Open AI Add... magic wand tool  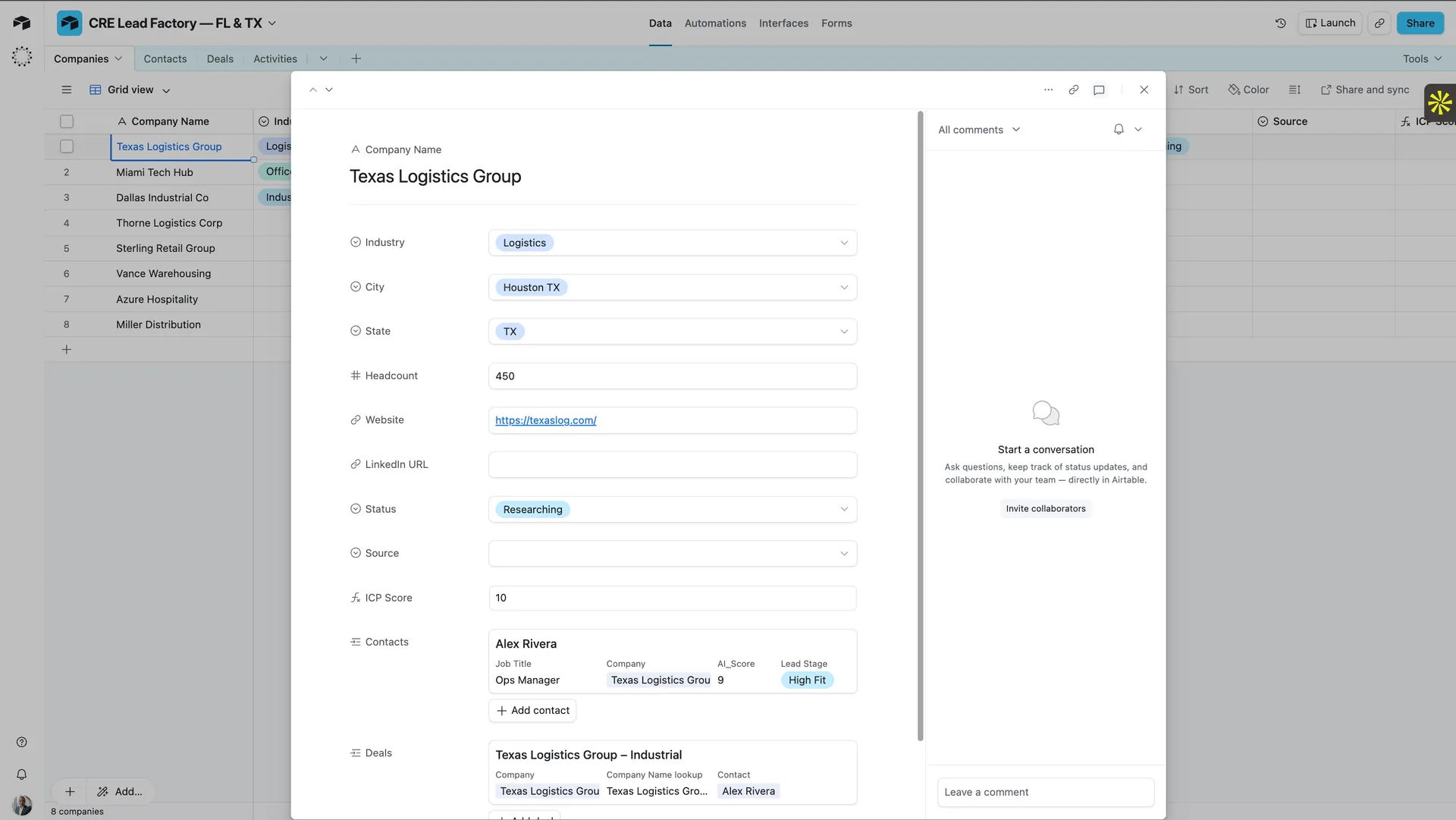click(x=119, y=791)
